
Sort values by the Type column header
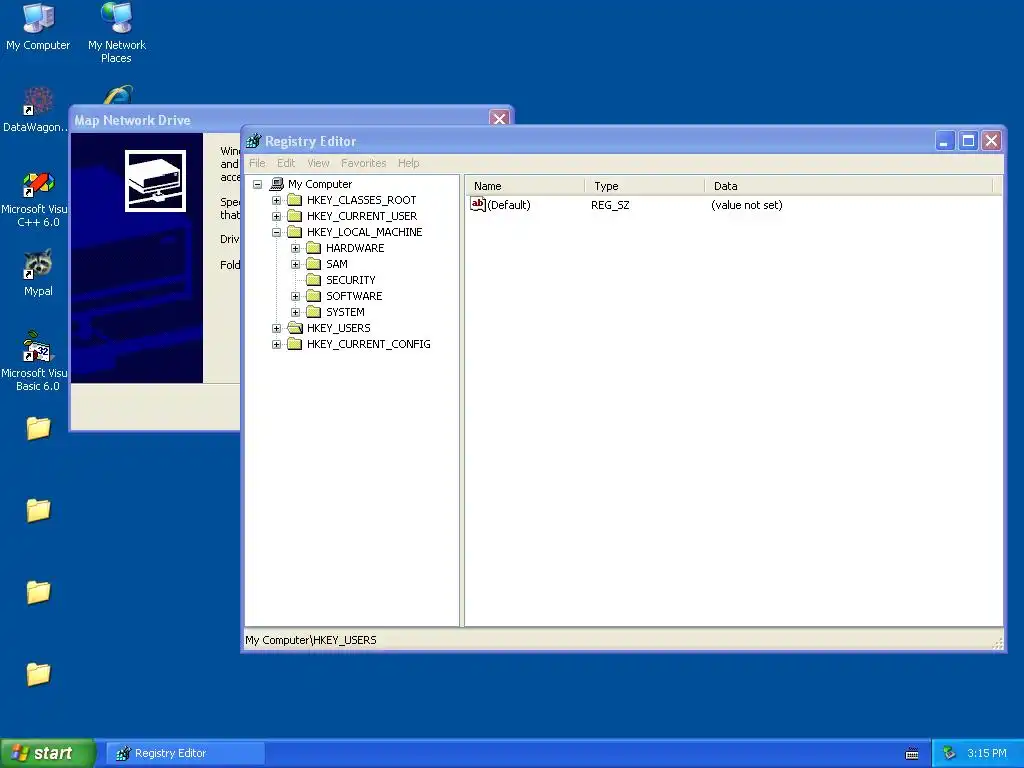click(x=645, y=185)
